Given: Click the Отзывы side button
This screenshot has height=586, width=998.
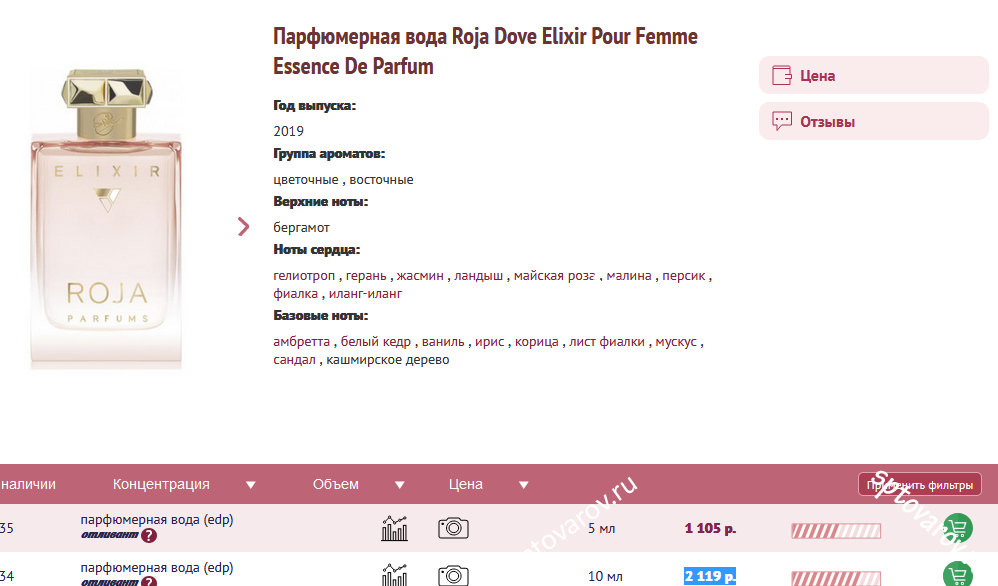Looking at the screenshot, I should tap(873, 121).
